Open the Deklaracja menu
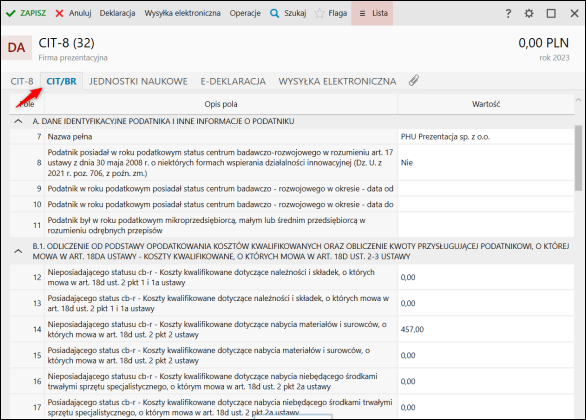This screenshot has width=586, height=420. coord(117,13)
